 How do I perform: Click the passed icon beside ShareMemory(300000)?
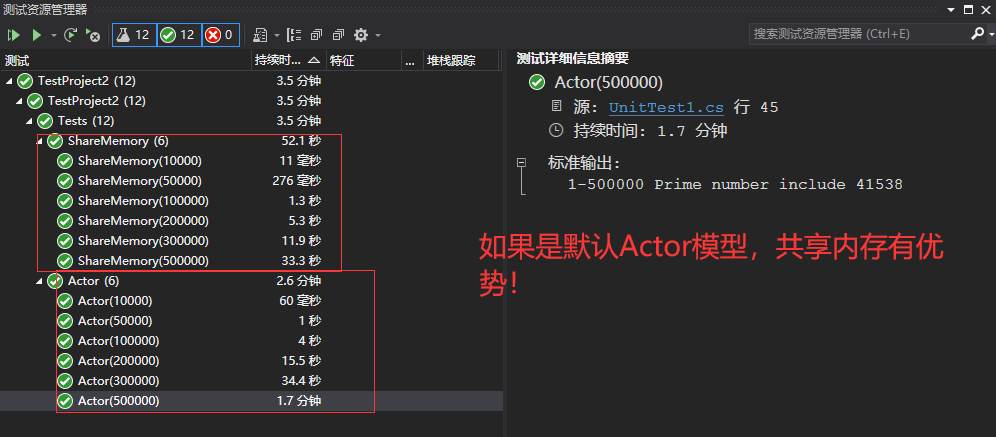(65, 241)
